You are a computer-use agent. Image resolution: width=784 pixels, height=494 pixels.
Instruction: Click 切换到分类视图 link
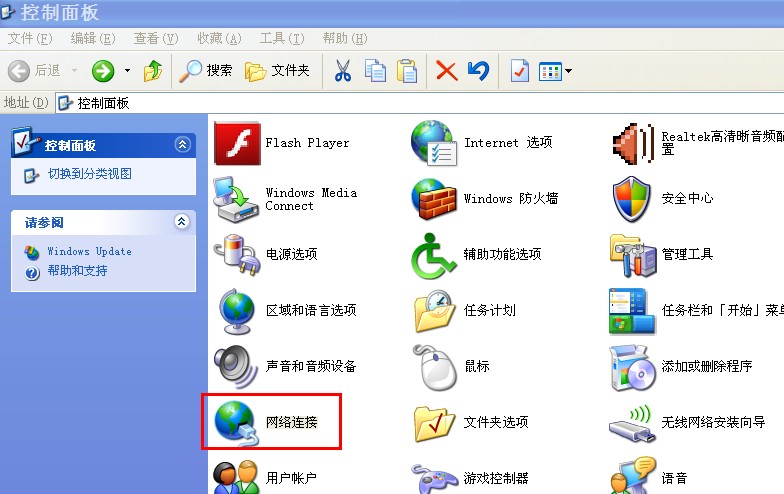coord(90,174)
